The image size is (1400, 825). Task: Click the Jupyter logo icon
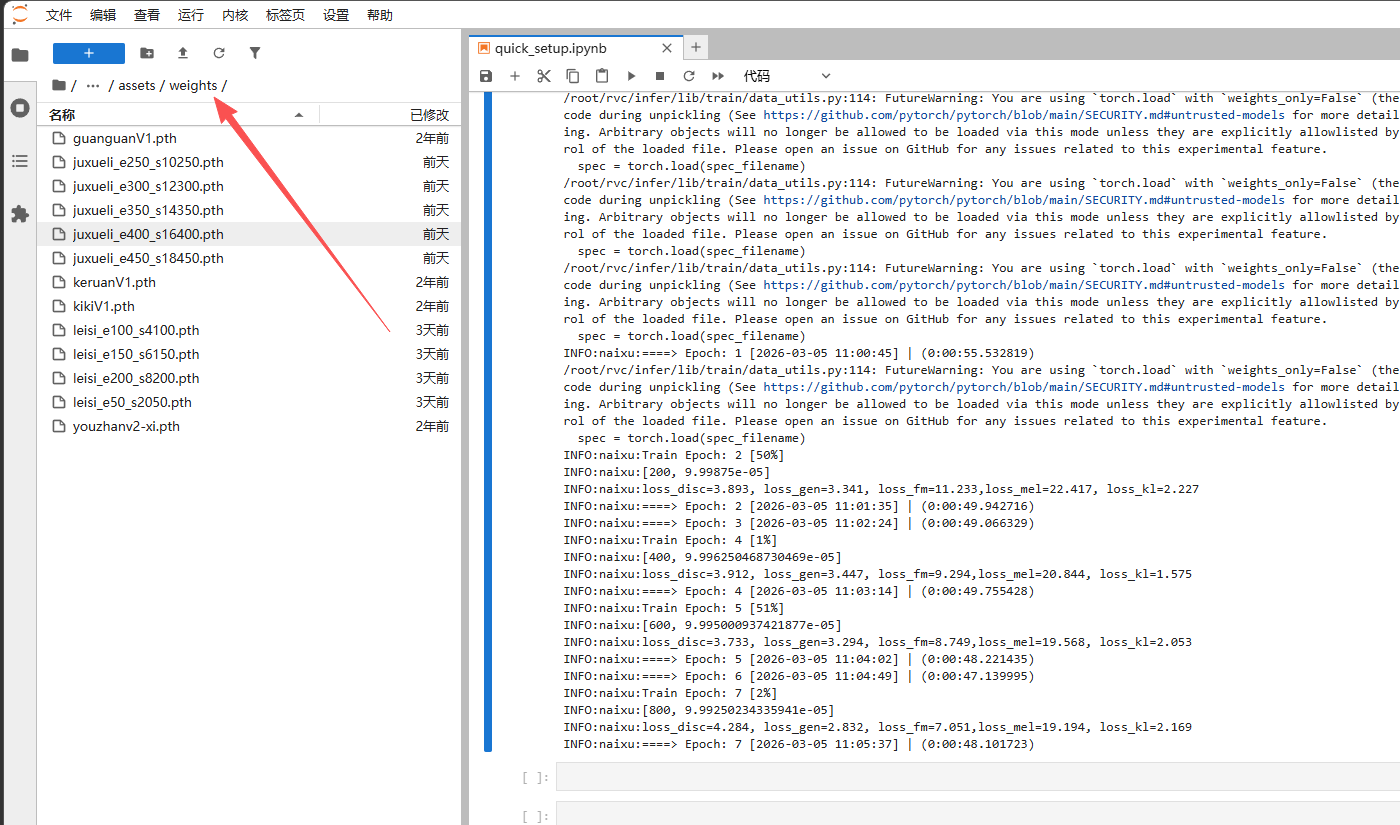click(20, 14)
